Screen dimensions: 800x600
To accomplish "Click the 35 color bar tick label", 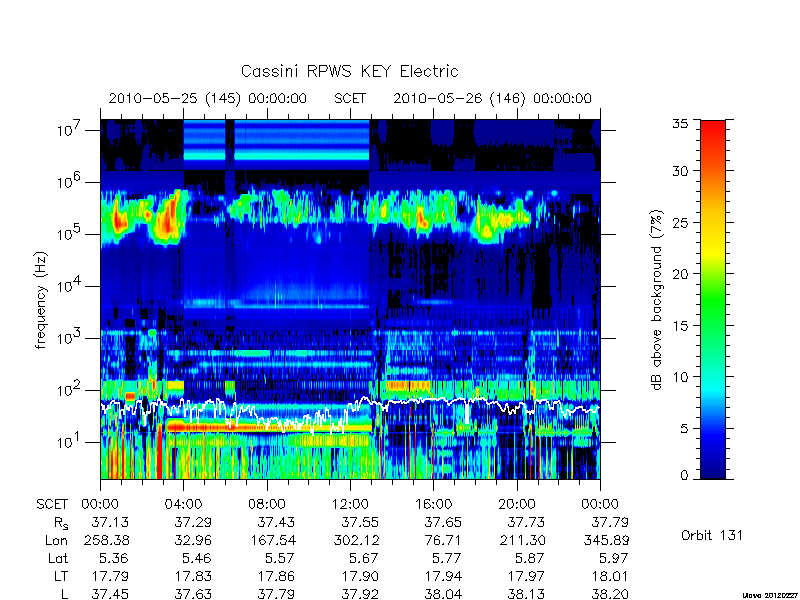I will pos(681,124).
